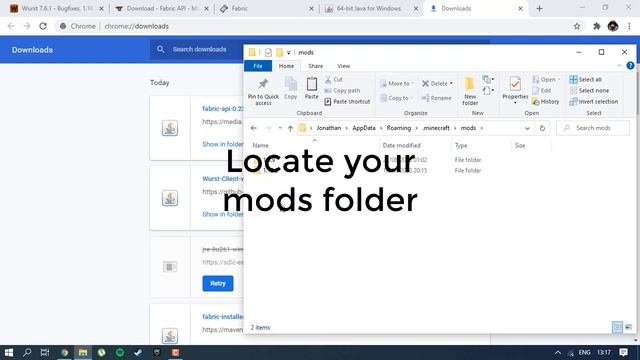The height and width of the screenshot is (360, 640).
Task: Open taskbar search magnifier
Action: pyautogui.click(x=27, y=352)
